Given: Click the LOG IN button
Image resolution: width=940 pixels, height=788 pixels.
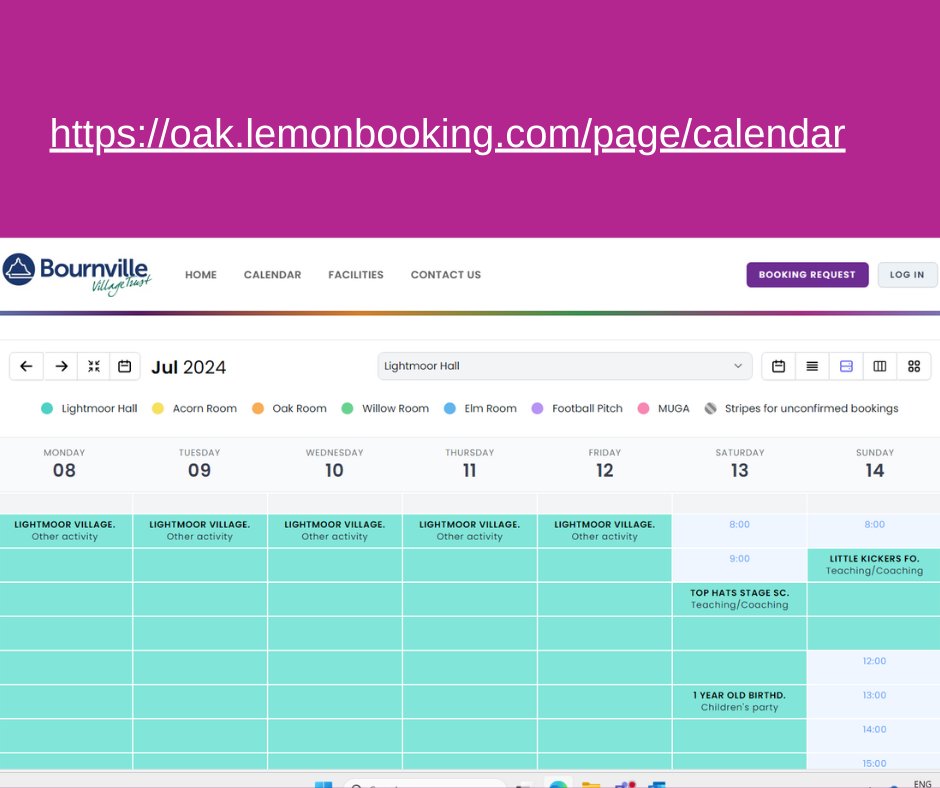Looking at the screenshot, I should [907, 275].
